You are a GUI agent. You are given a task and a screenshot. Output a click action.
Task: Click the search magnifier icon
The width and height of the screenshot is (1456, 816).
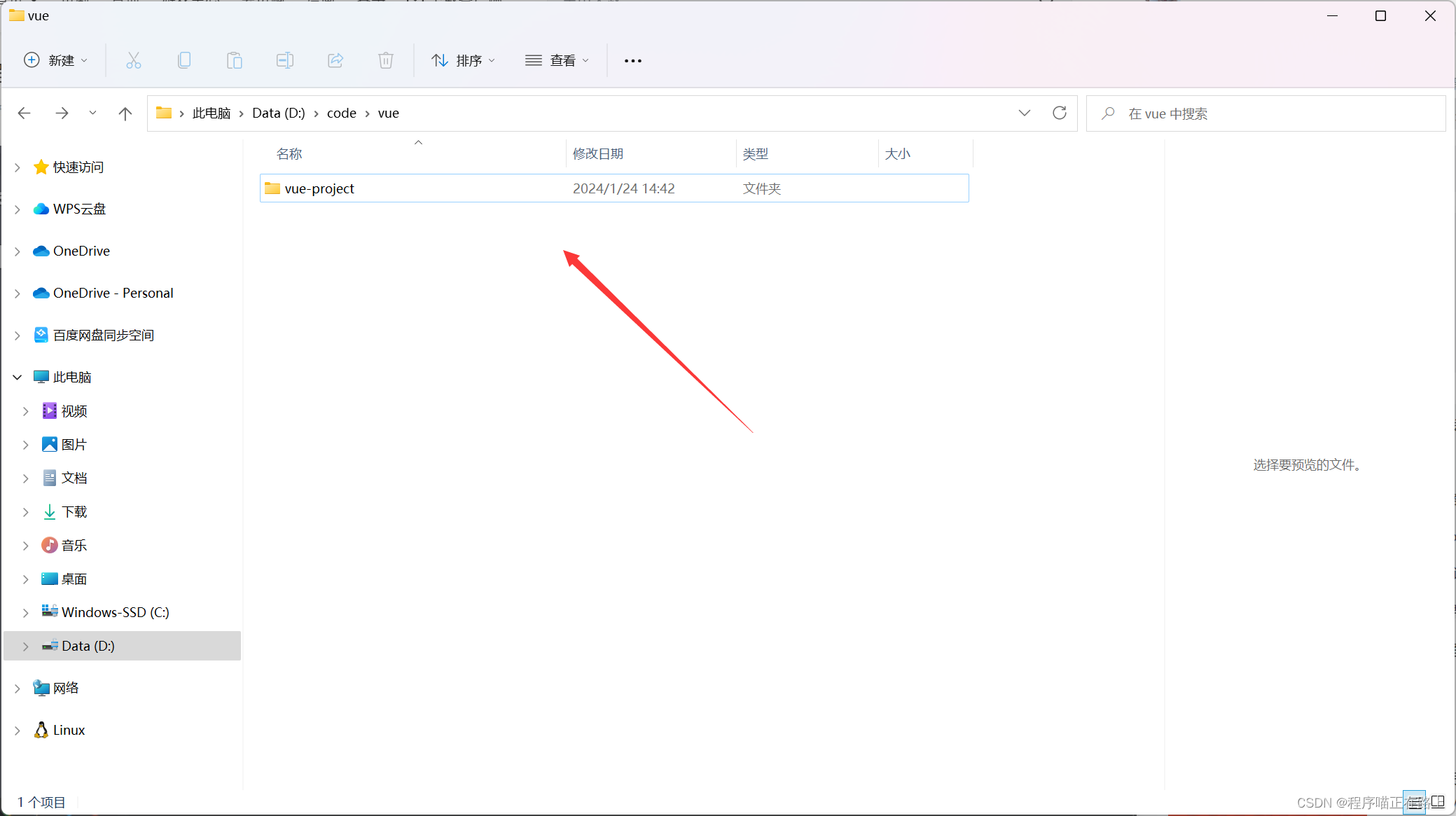click(x=1109, y=113)
